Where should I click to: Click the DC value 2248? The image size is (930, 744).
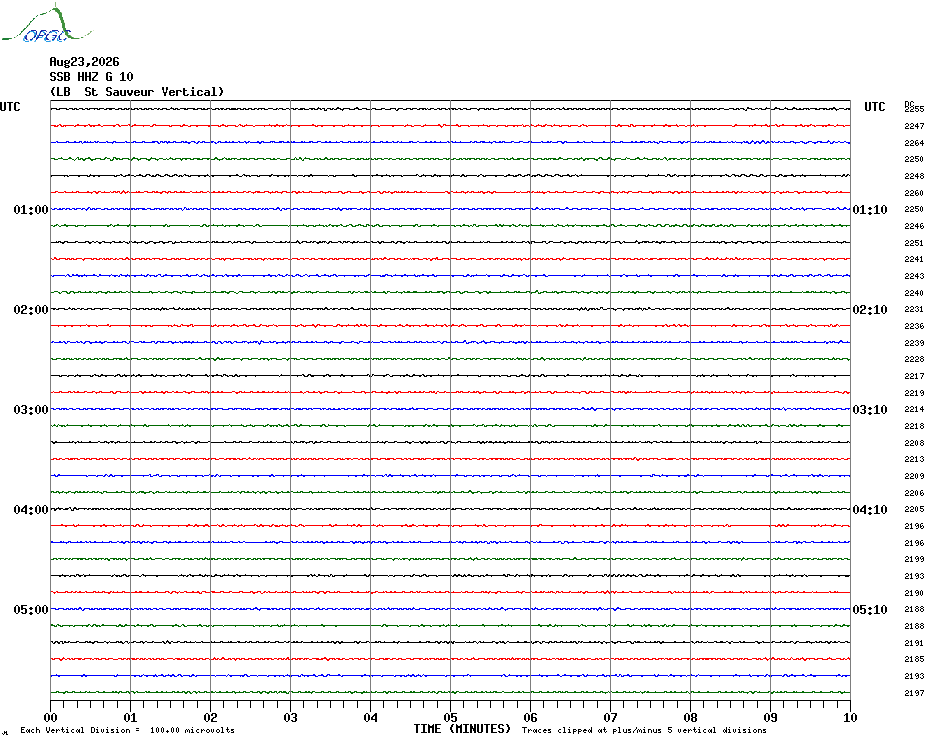click(x=914, y=176)
